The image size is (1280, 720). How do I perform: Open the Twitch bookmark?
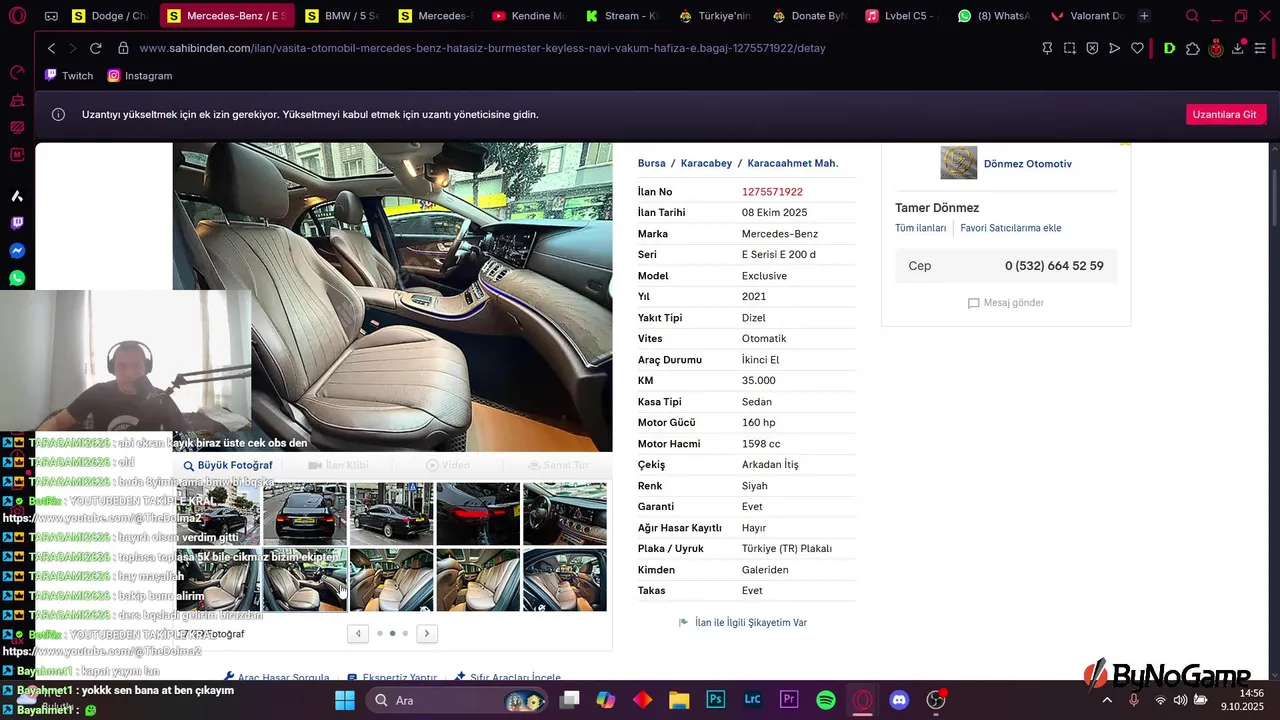(x=70, y=76)
